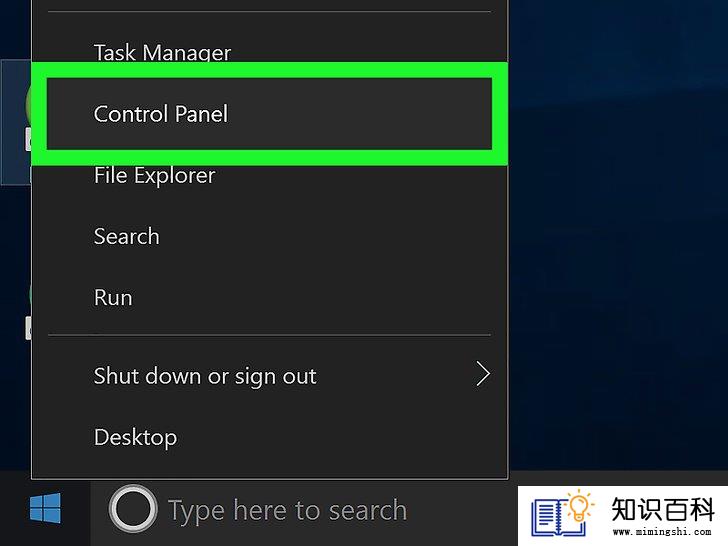
Task: Click the Cortana circle icon
Action: click(x=133, y=509)
